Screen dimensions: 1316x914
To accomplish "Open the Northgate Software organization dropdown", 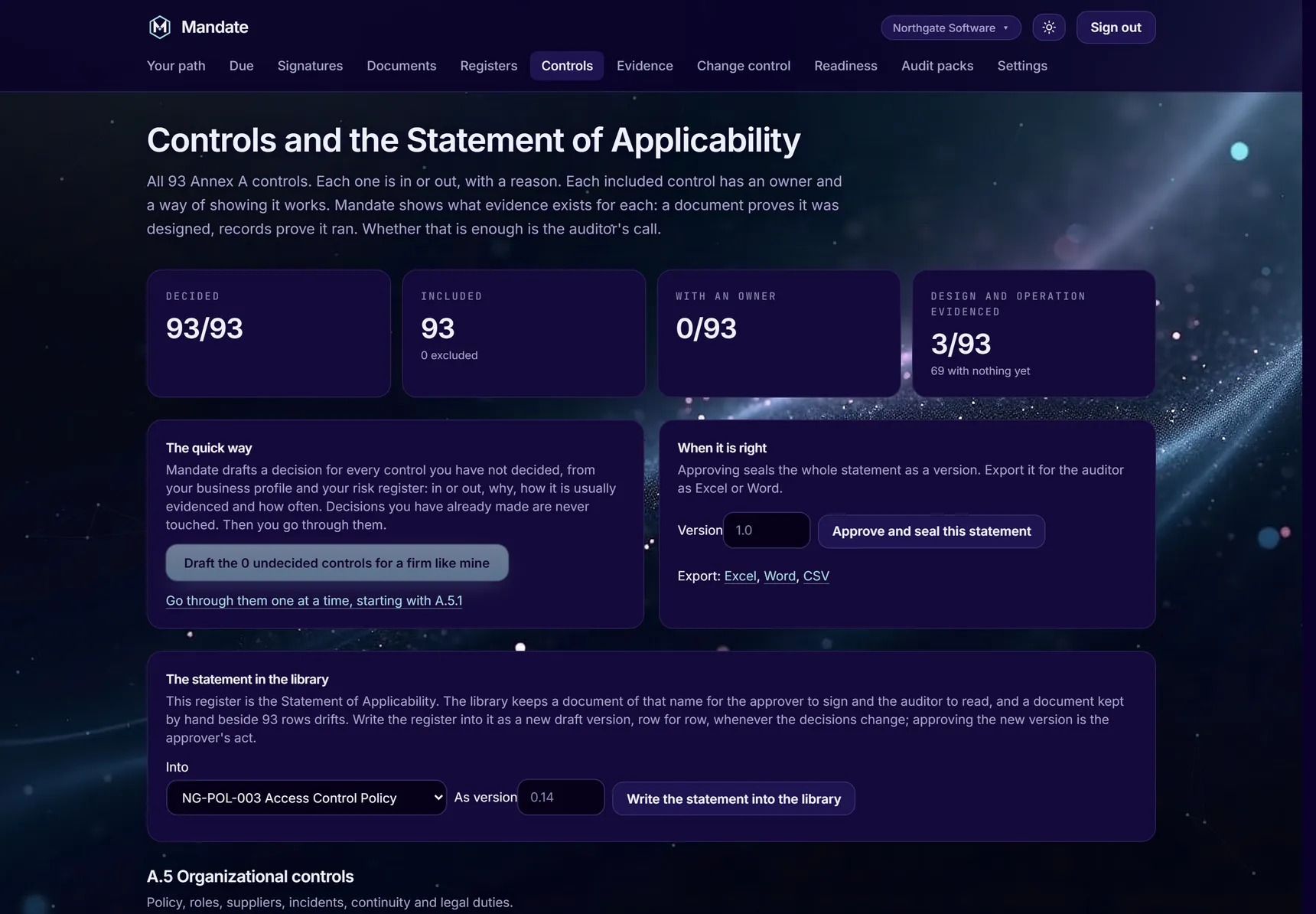I will coord(951,28).
